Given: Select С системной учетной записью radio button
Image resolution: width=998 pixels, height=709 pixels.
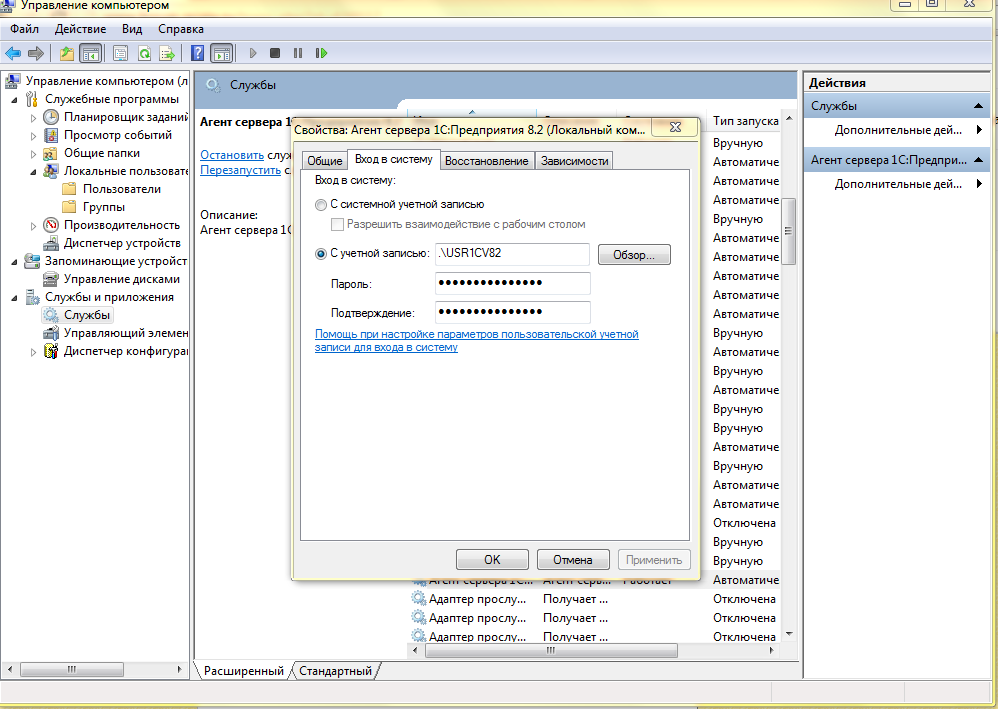Looking at the screenshot, I should [x=321, y=205].
